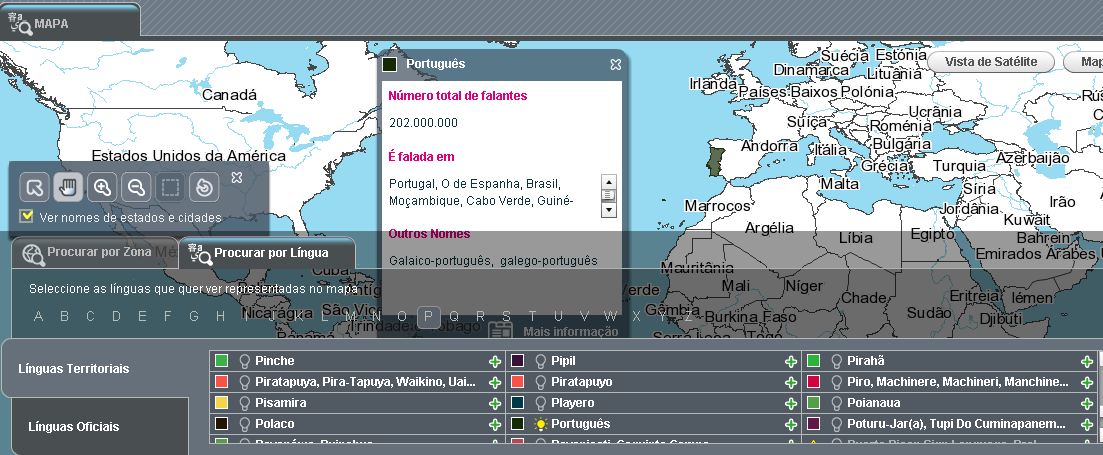Screen dimensions: 1103x455
Task: Expand Português row green plus
Action: click(791, 425)
